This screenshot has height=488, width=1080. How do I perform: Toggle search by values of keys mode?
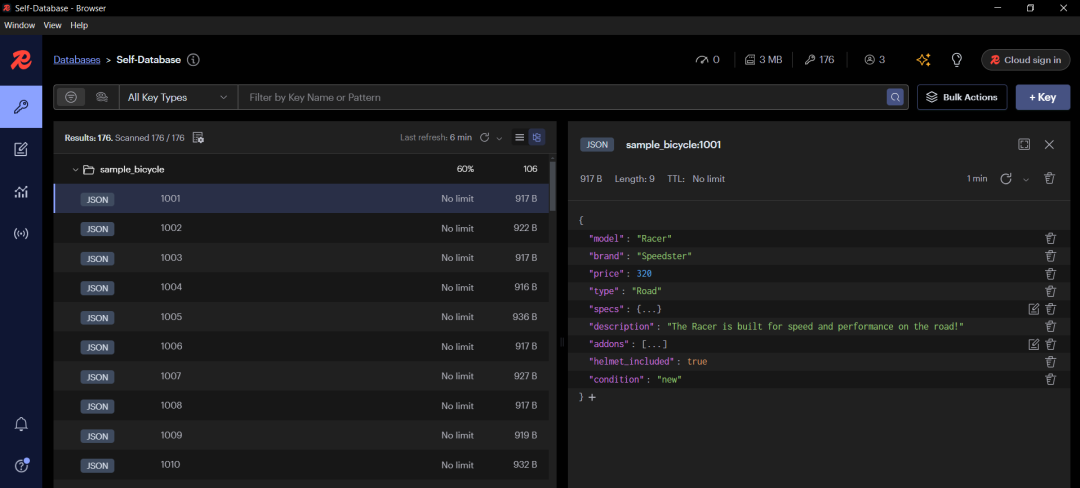click(101, 97)
